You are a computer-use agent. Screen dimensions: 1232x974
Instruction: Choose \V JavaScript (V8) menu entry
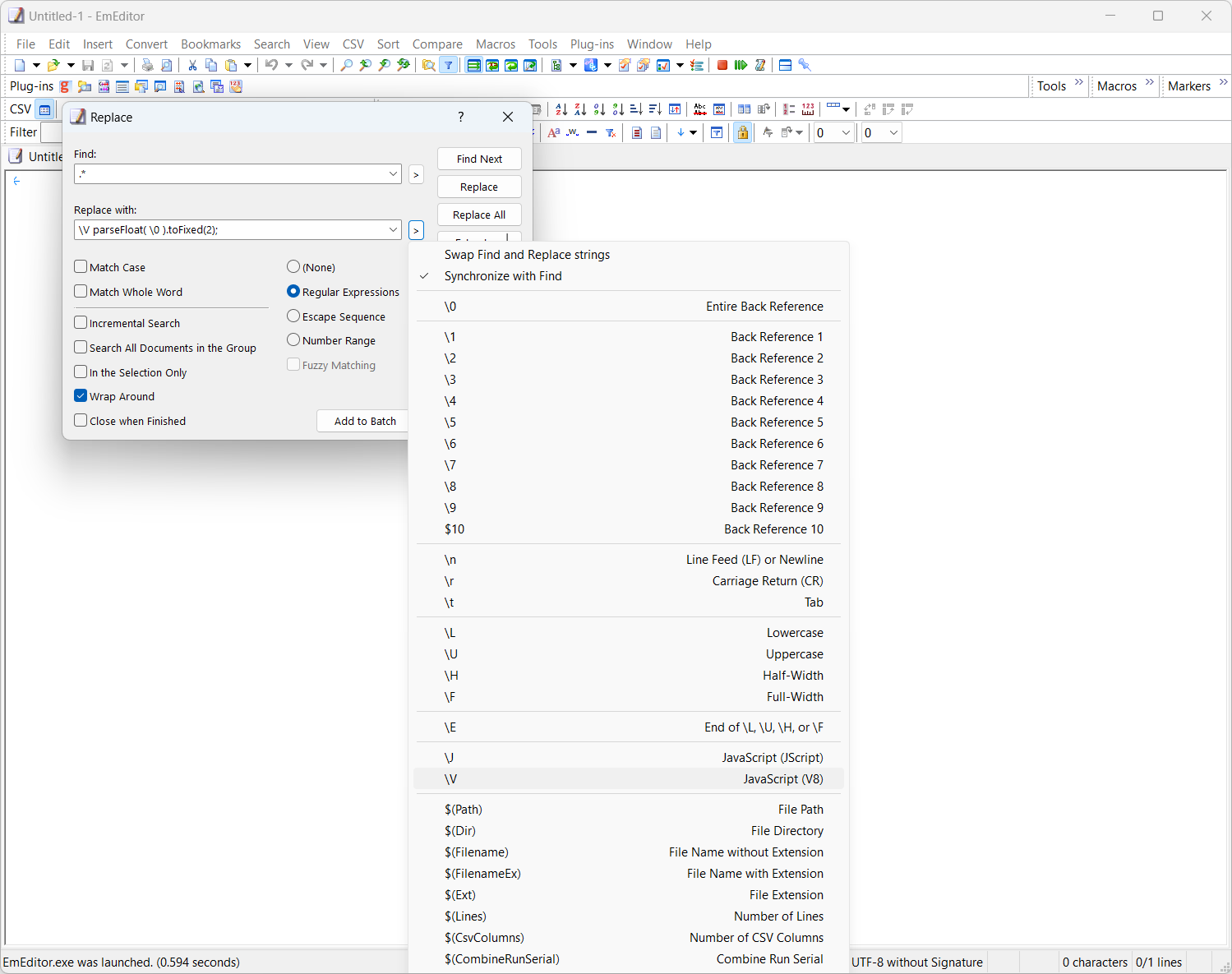pyautogui.click(x=629, y=779)
